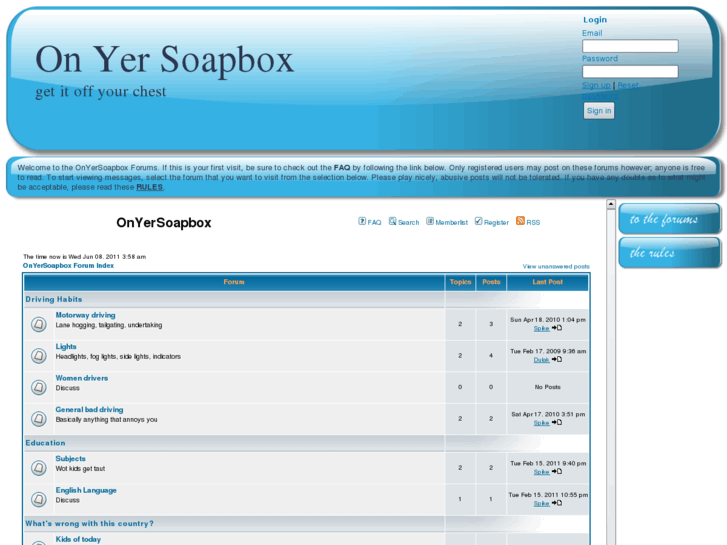The height and width of the screenshot is (545, 727).
Task: Click the scrollbar up arrow
Action: [611, 204]
